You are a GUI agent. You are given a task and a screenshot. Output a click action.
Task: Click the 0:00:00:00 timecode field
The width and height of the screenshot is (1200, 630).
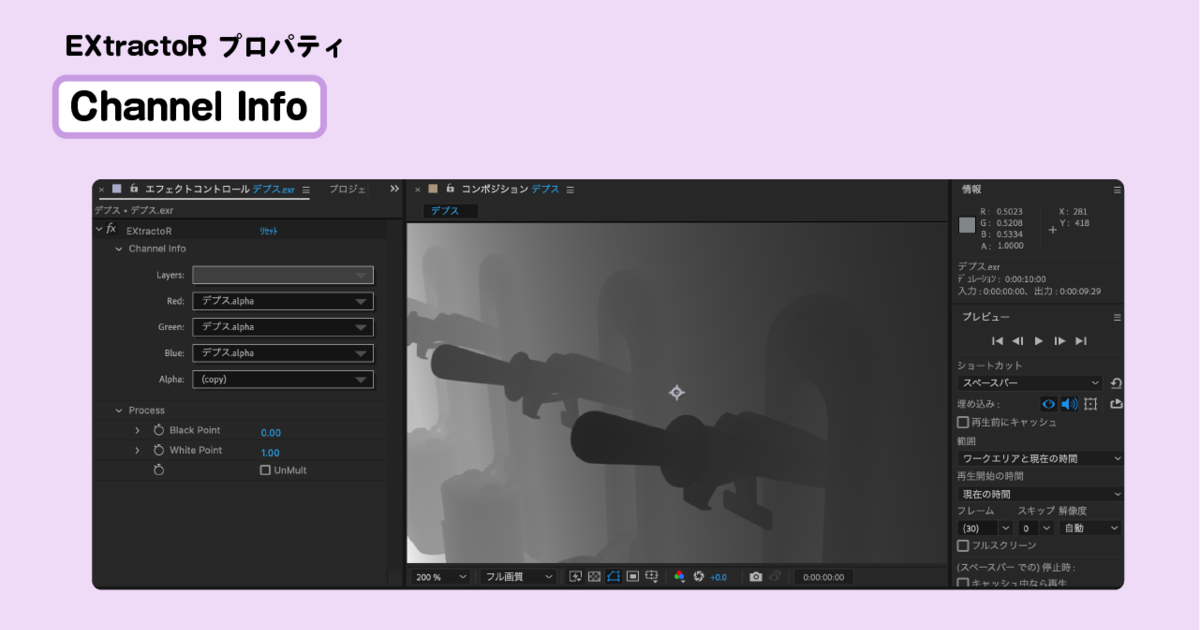click(824, 577)
